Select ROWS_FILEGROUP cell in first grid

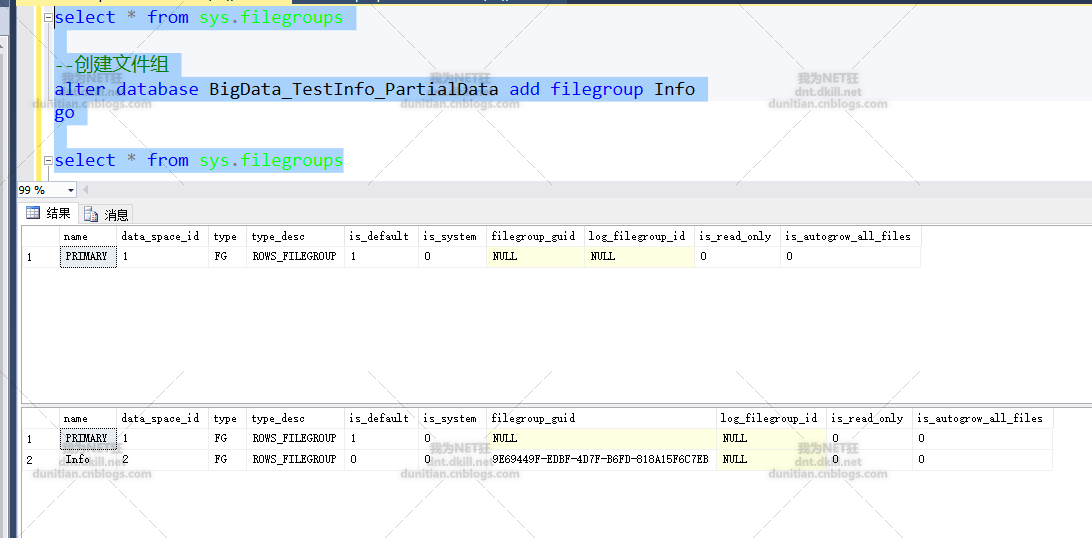[x=295, y=256]
